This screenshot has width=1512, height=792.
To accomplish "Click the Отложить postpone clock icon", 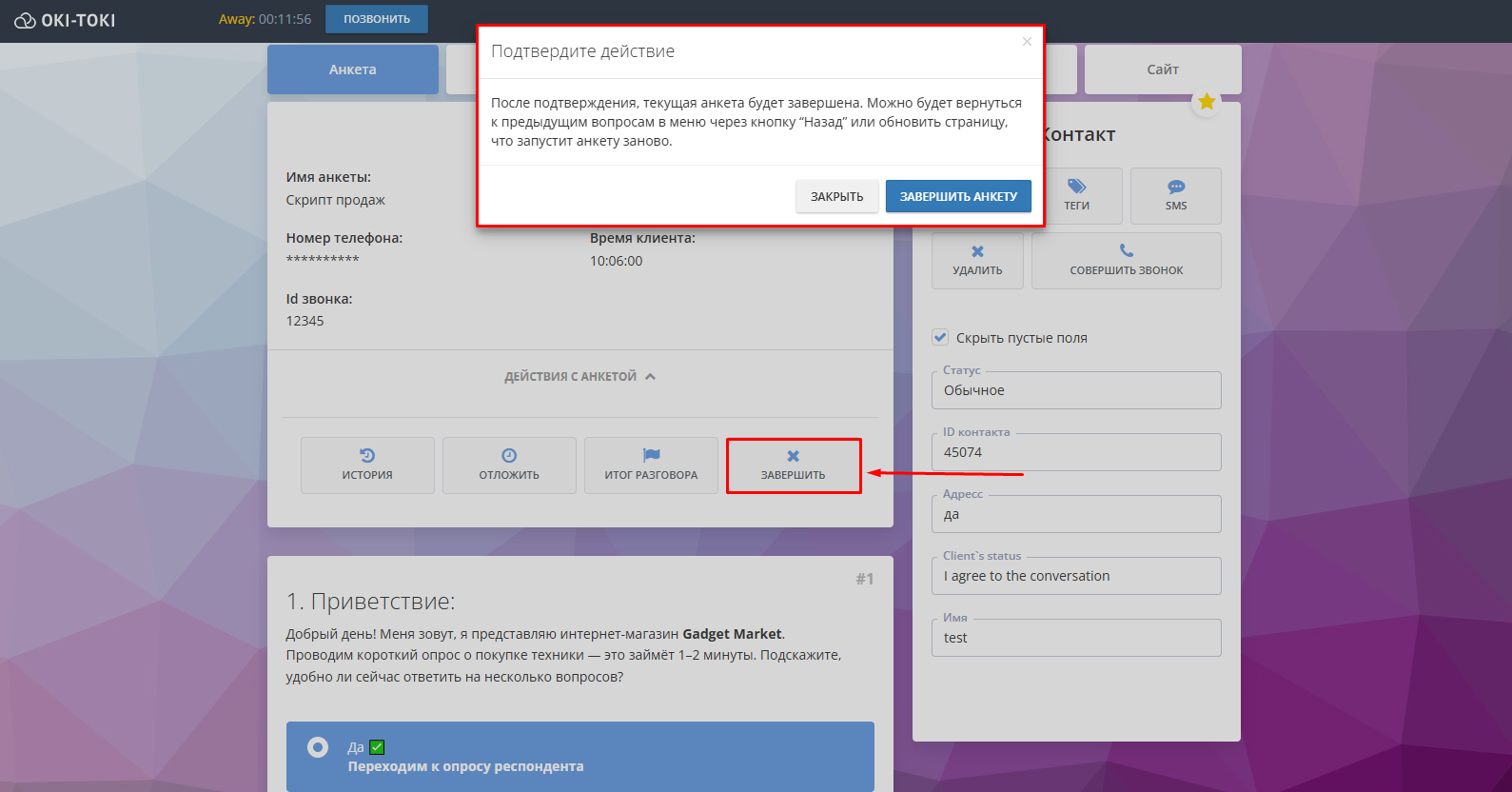I will tap(509, 456).
